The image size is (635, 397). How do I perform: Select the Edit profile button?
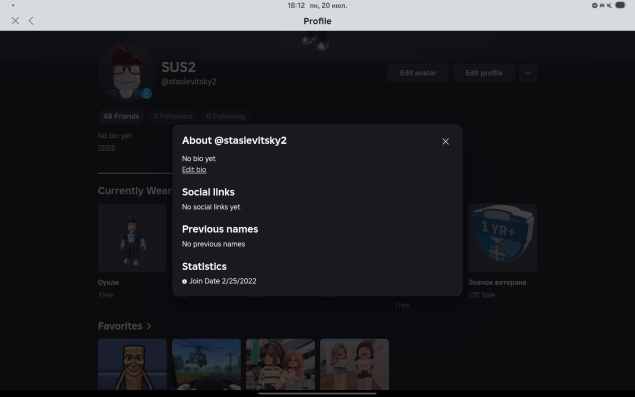tap(484, 73)
